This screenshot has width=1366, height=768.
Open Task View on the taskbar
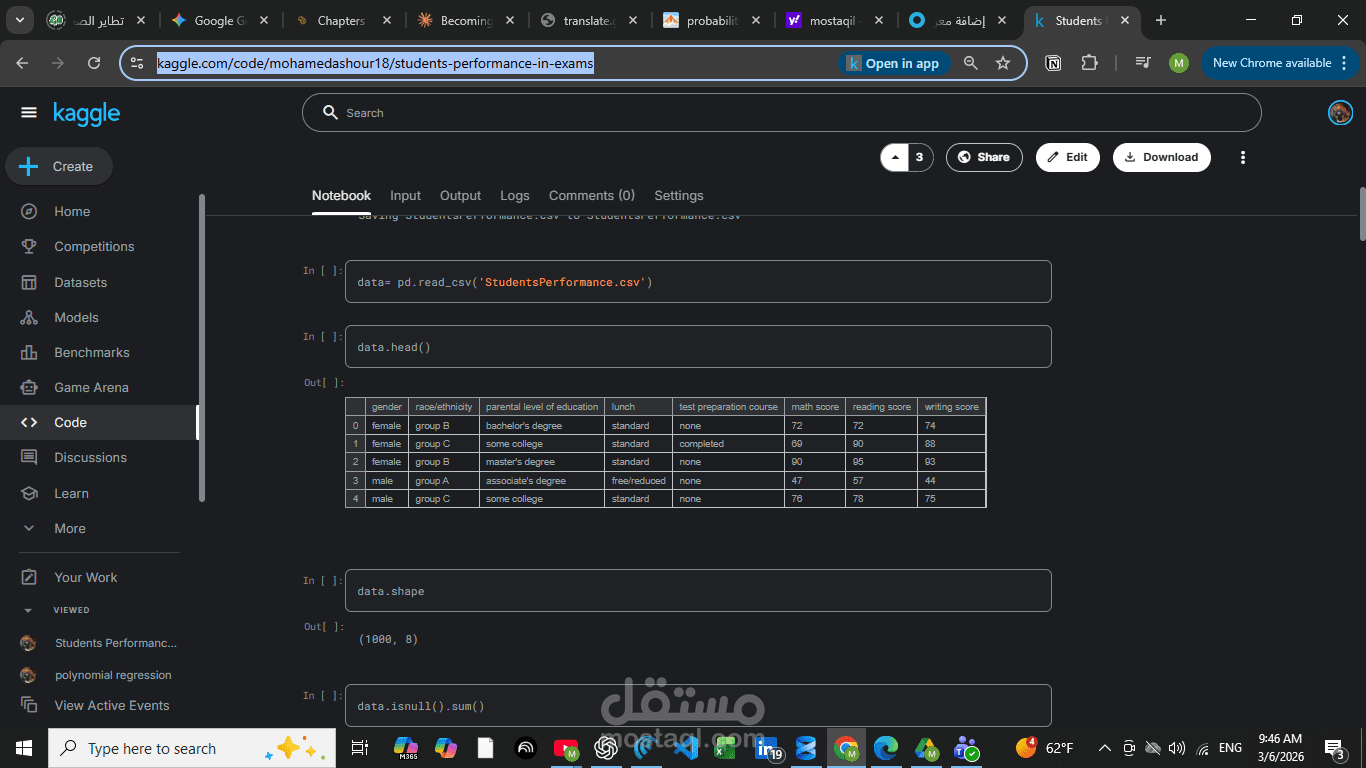point(360,748)
